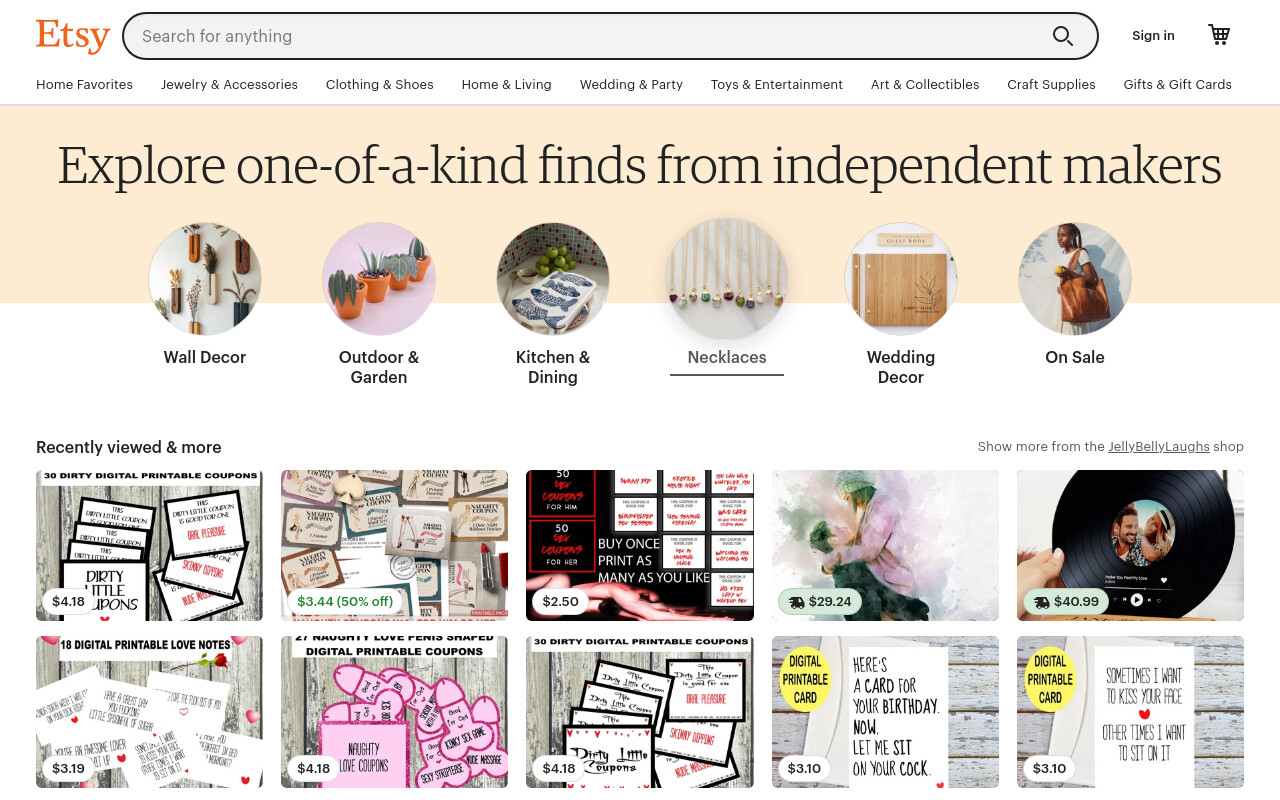Focus the Search for anything field
Image resolution: width=1280 pixels, height=800 pixels.
(x=590, y=36)
